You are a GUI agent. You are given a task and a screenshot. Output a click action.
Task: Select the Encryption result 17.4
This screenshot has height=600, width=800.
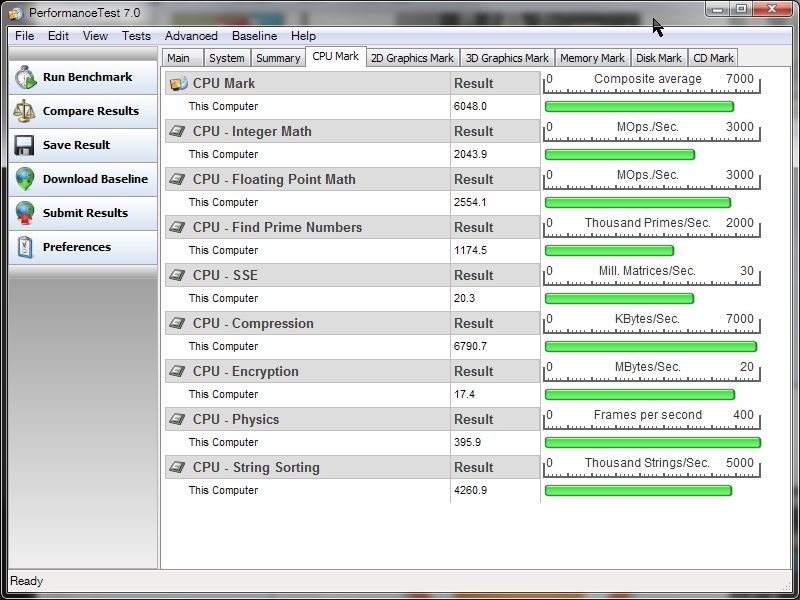pyautogui.click(x=465, y=394)
